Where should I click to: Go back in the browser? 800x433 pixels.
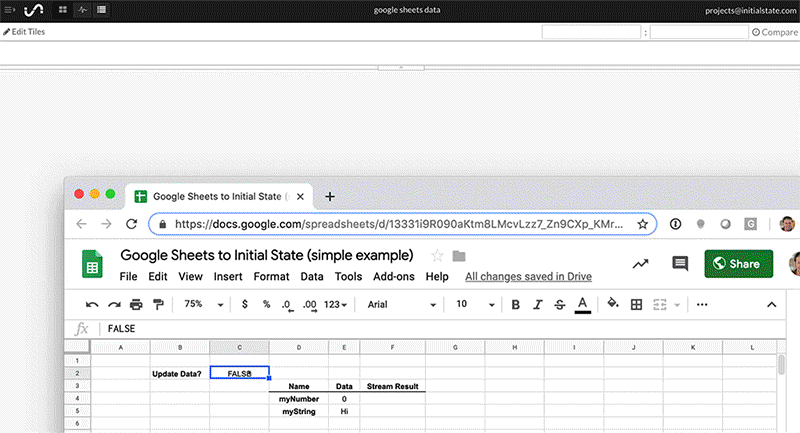coord(81,224)
